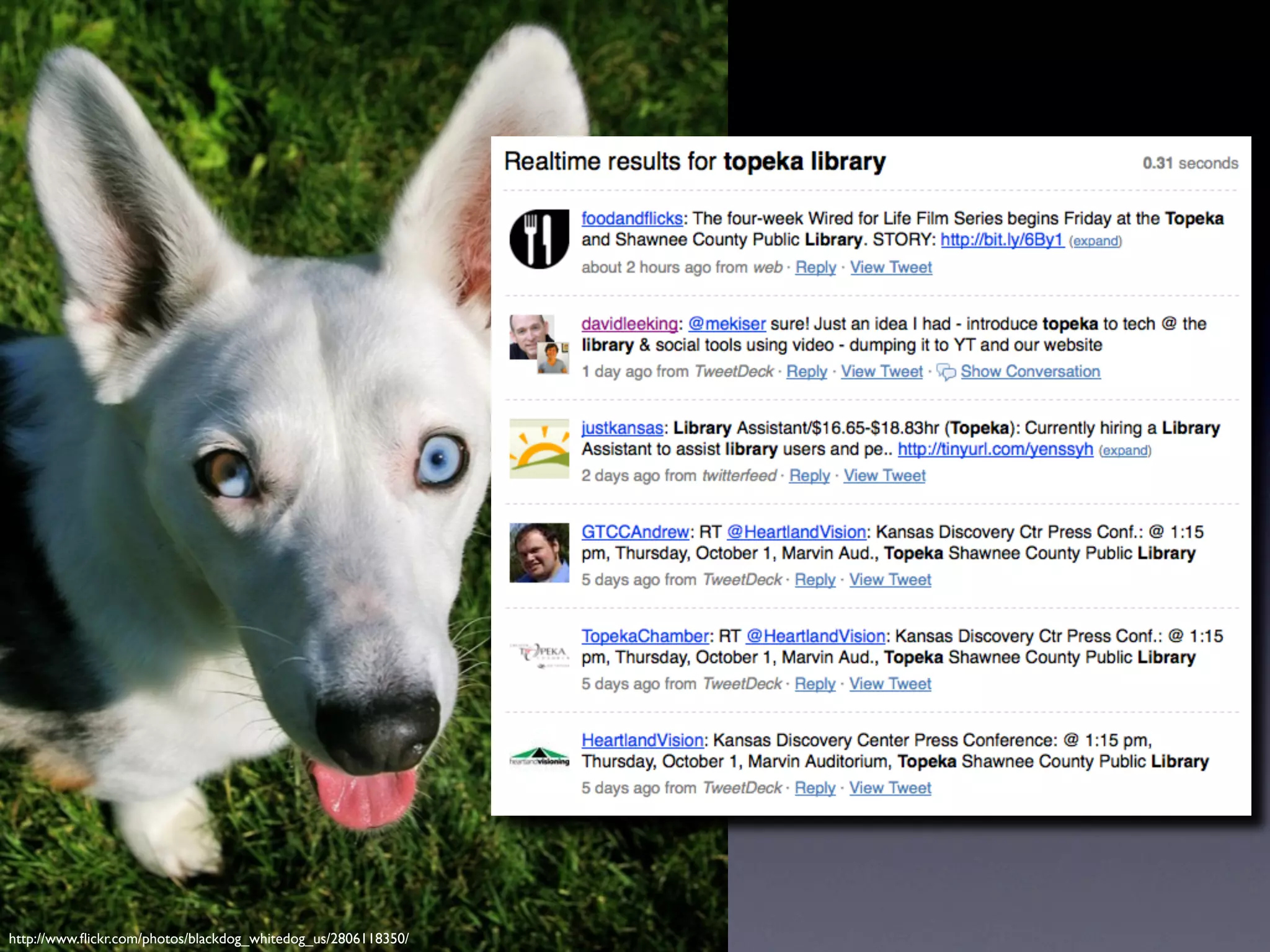This screenshot has width=1270, height=952.
Task: Reply to the foodandflicks tweet
Action: tap(816, 268)
